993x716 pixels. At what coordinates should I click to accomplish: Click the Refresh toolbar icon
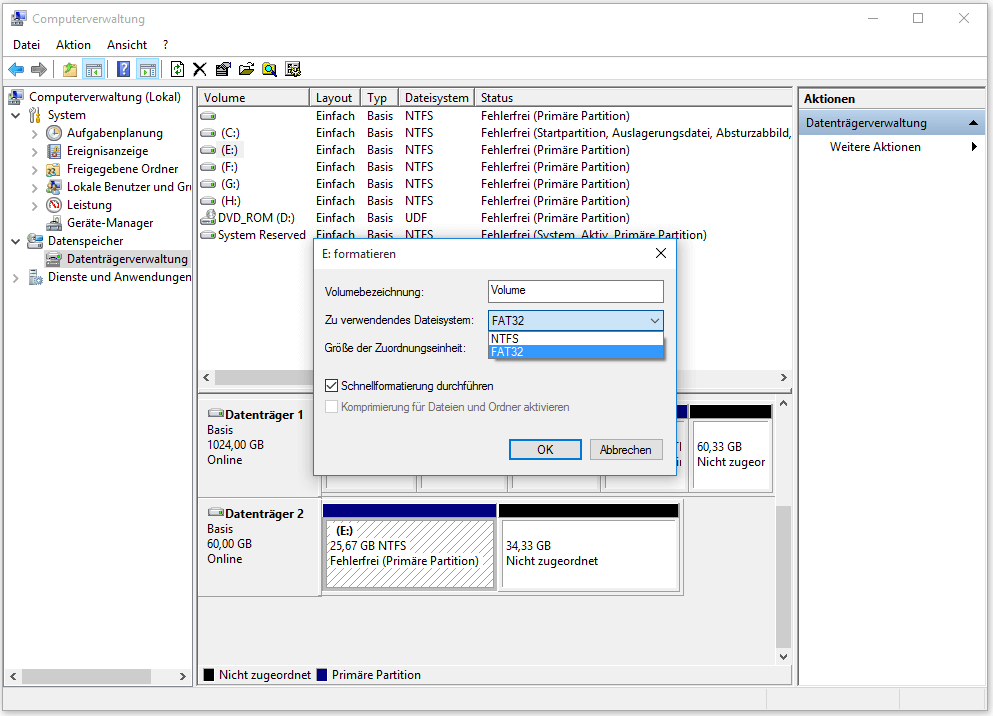pyautogui.click(x=177, y=70)
